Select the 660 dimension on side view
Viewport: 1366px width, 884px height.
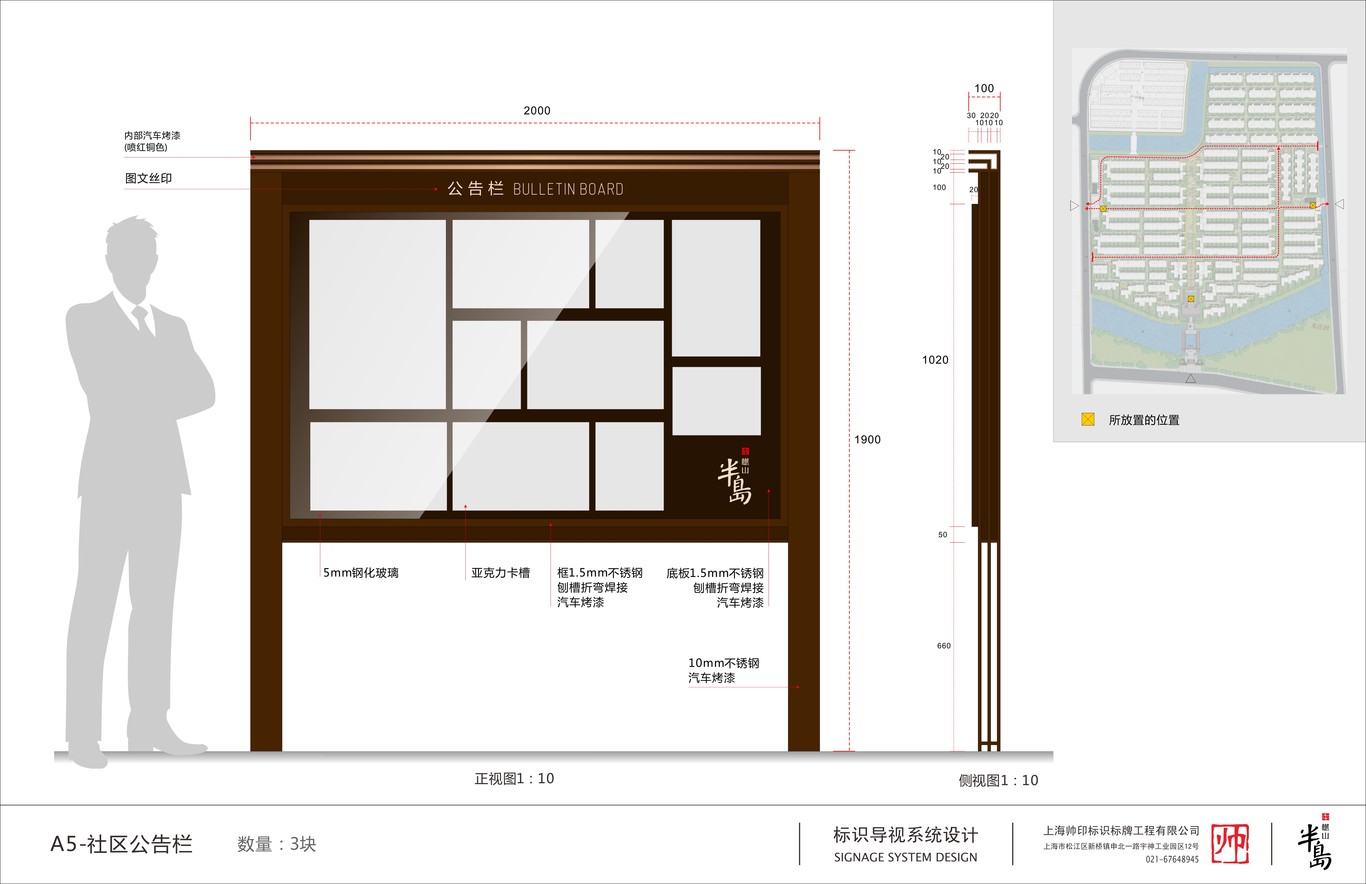943,646
